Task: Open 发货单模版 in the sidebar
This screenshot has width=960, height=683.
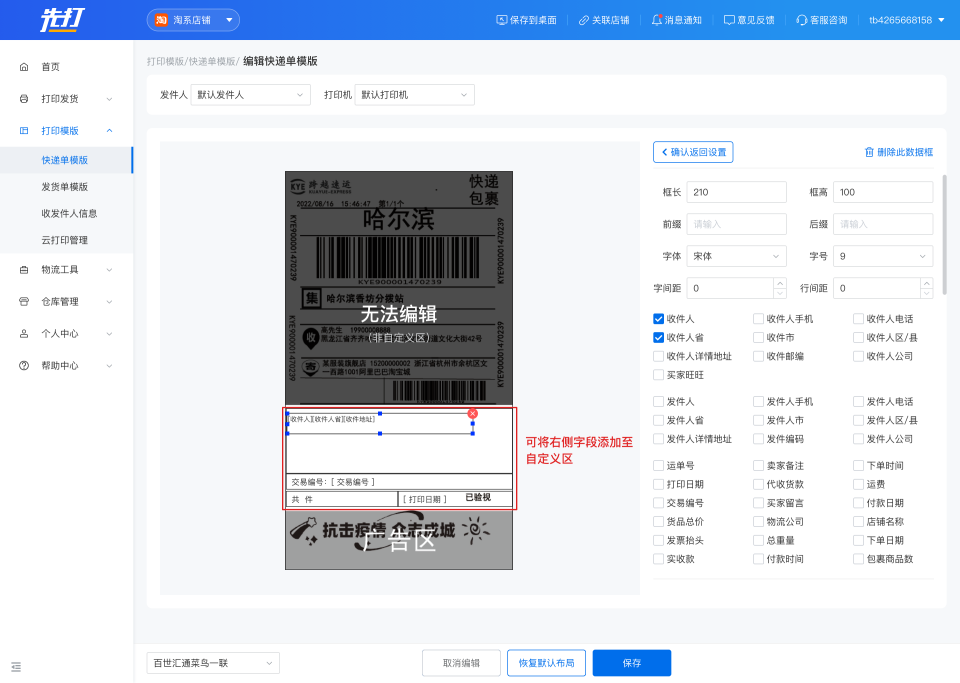Action: [65, 187]
